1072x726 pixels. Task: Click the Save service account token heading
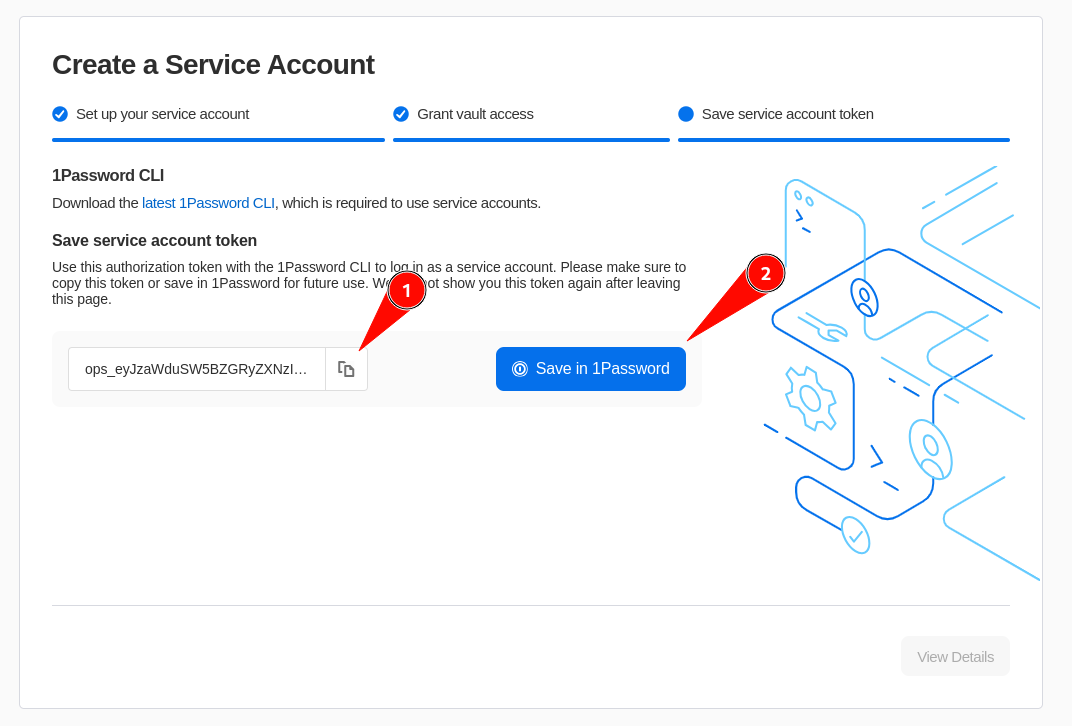tap(155, 241)
